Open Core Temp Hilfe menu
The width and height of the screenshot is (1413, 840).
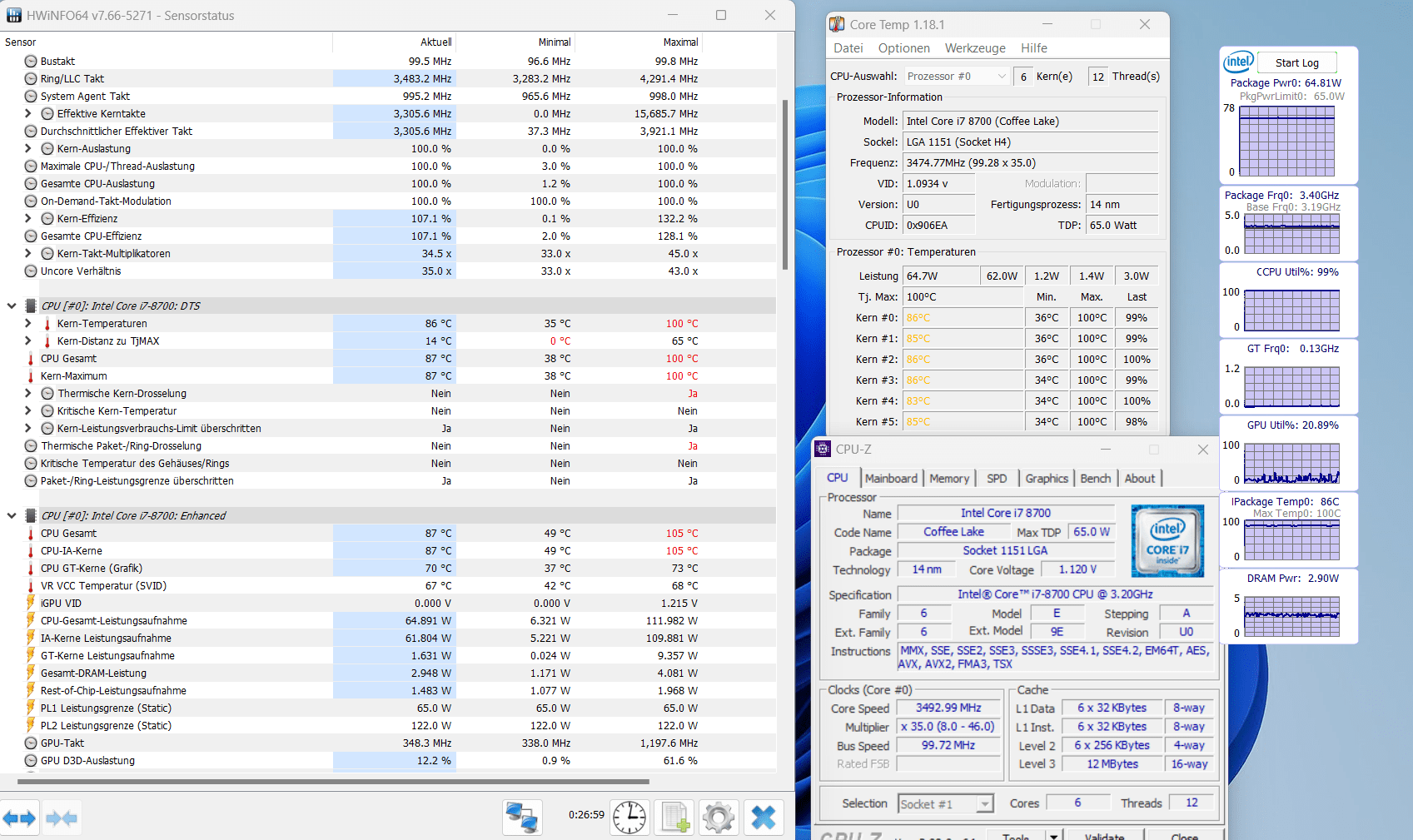[1034, 48]
